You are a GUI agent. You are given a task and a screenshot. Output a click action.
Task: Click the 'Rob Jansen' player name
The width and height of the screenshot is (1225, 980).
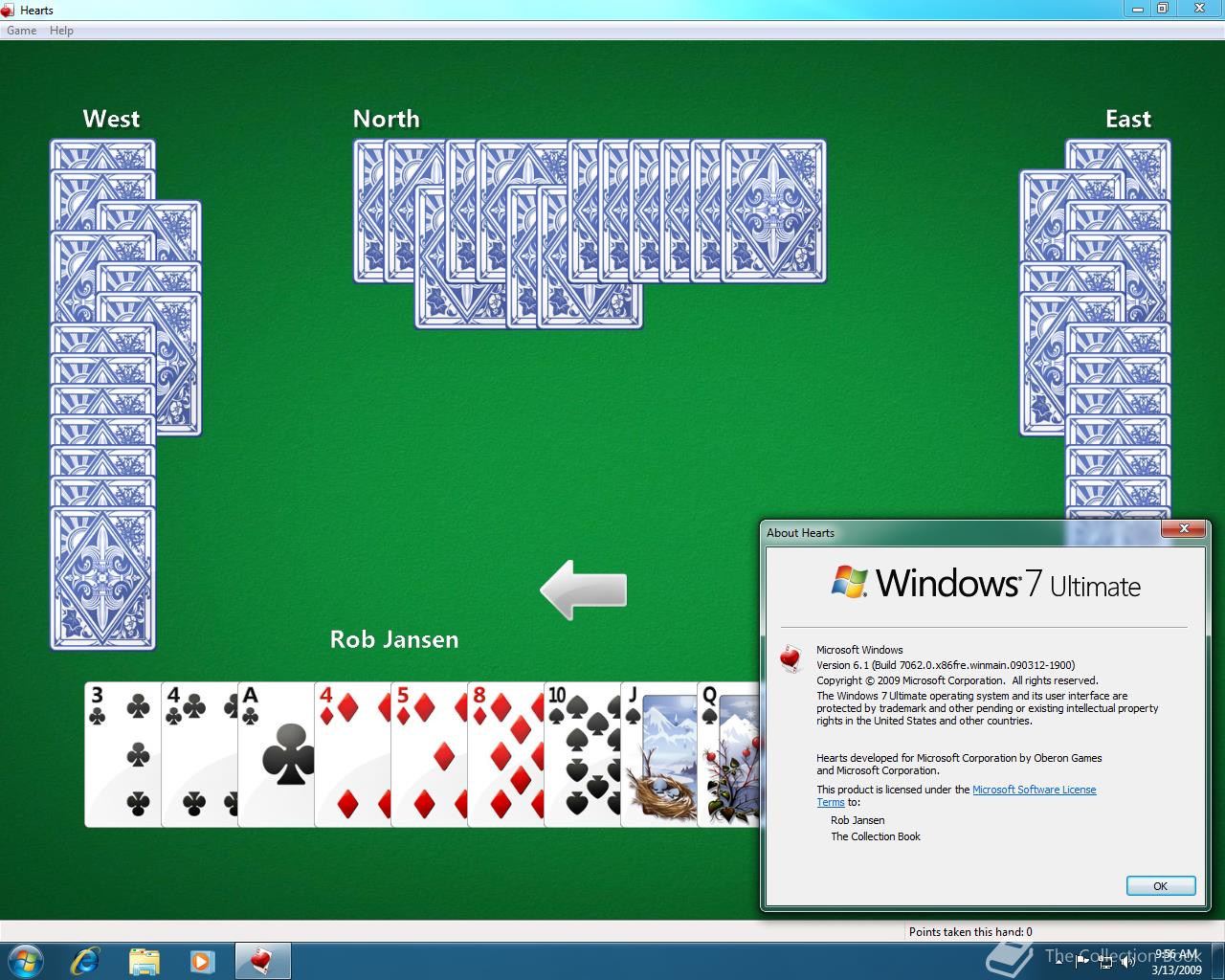point(394,639)
